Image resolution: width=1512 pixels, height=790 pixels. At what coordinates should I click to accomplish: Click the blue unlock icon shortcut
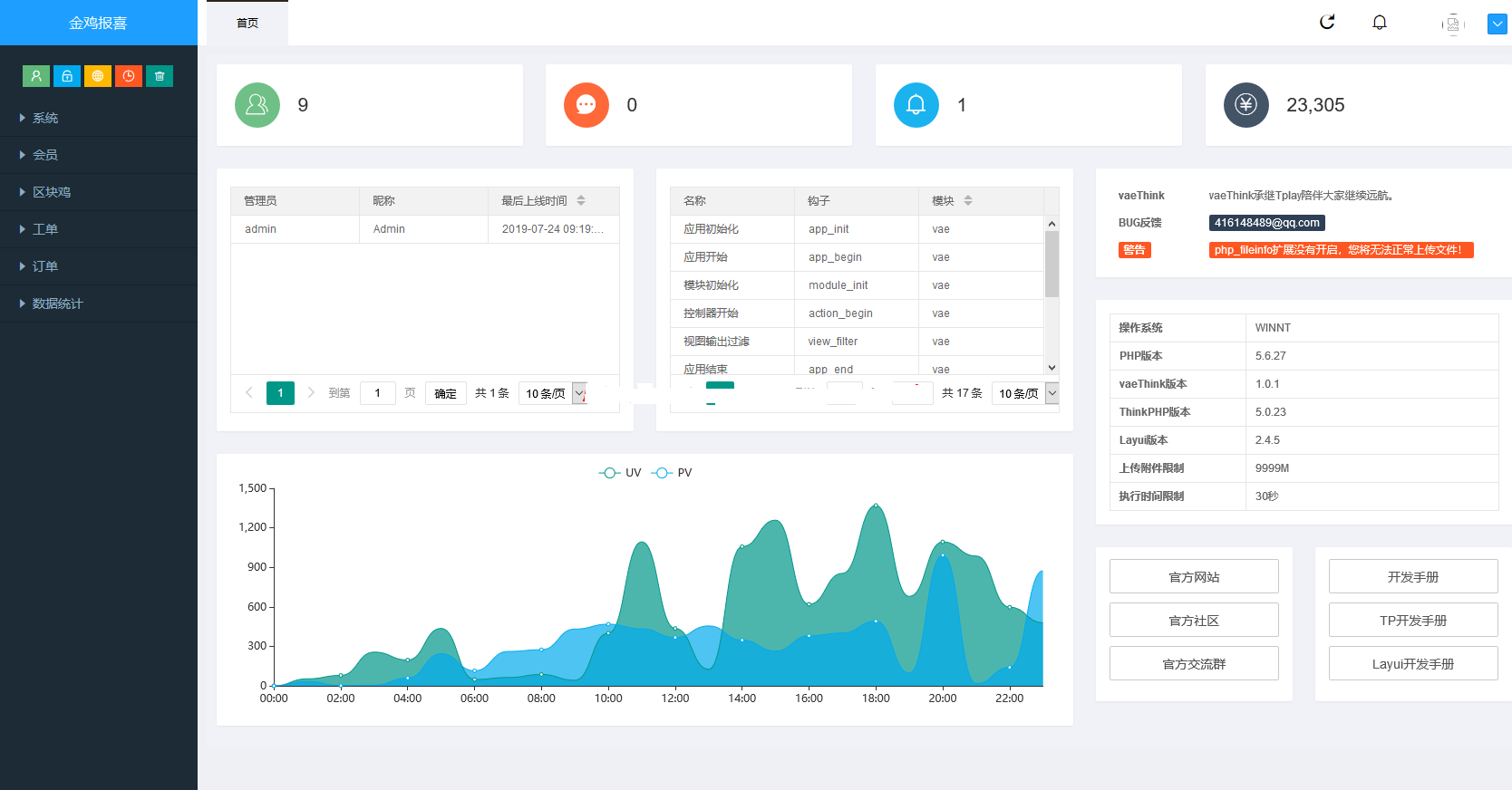click(x=67, y=76)
